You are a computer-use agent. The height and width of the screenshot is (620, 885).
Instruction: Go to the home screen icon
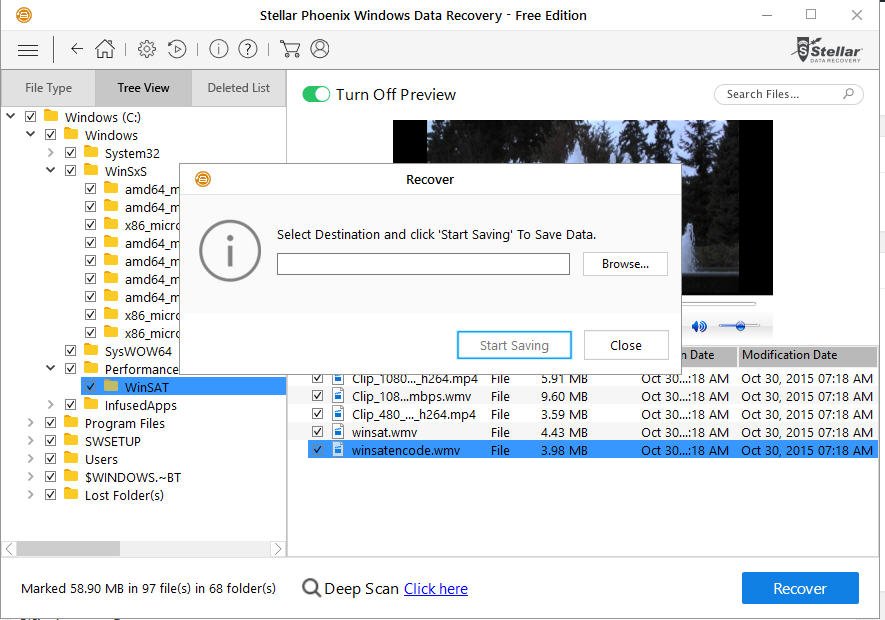[105, 49]
